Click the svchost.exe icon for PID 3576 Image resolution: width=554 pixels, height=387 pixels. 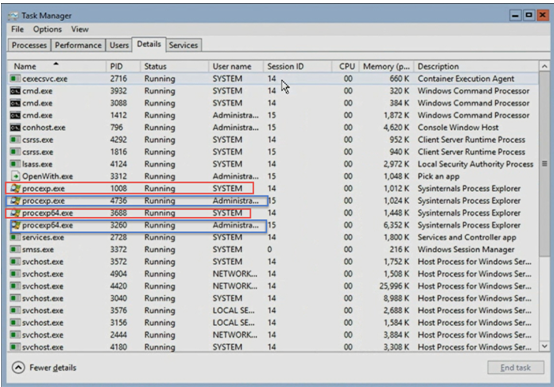tap(15, 310)
